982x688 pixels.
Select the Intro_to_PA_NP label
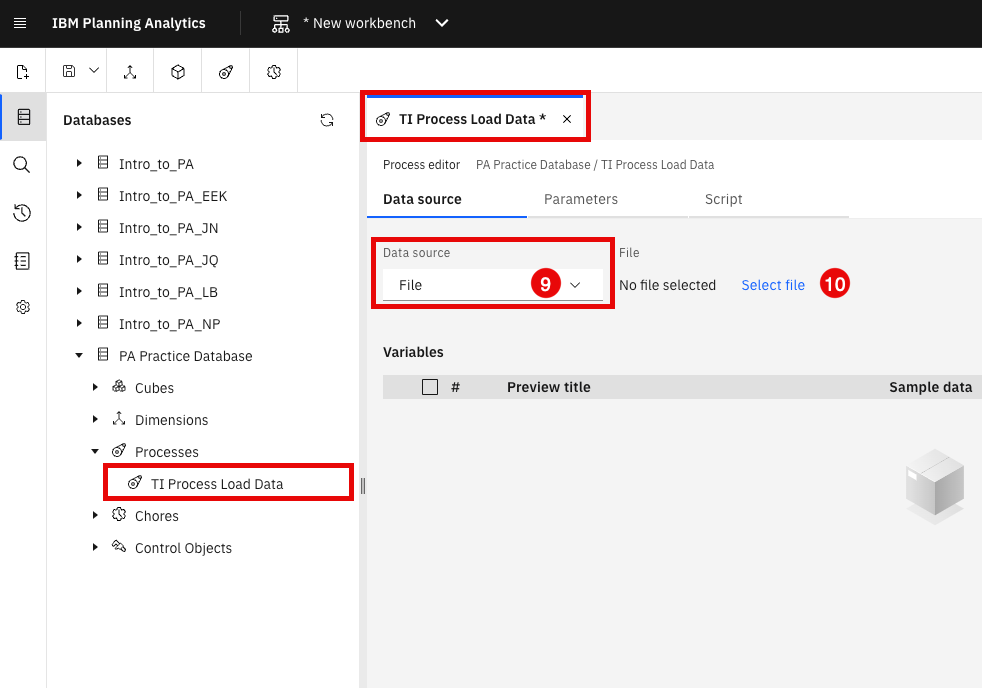(170, 324)
